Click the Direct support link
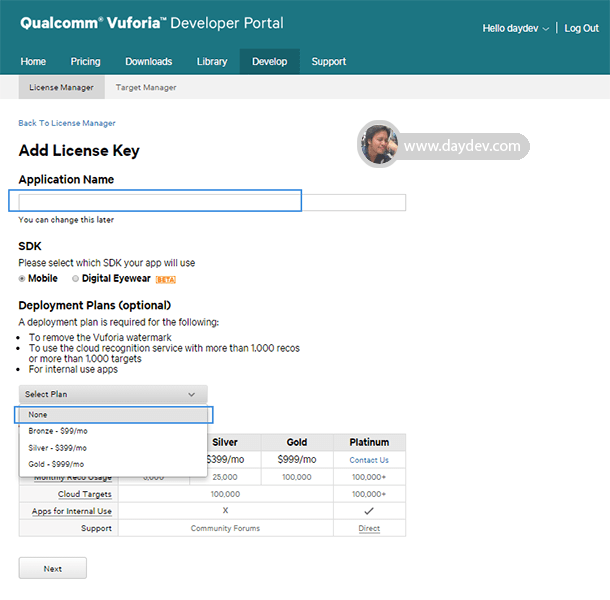The height and width of the screenshot is (600, 610). (x=369, y=528)
